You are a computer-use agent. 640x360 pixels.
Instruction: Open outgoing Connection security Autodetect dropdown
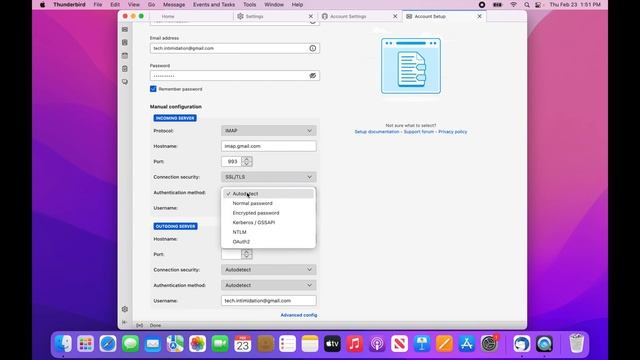269,270
